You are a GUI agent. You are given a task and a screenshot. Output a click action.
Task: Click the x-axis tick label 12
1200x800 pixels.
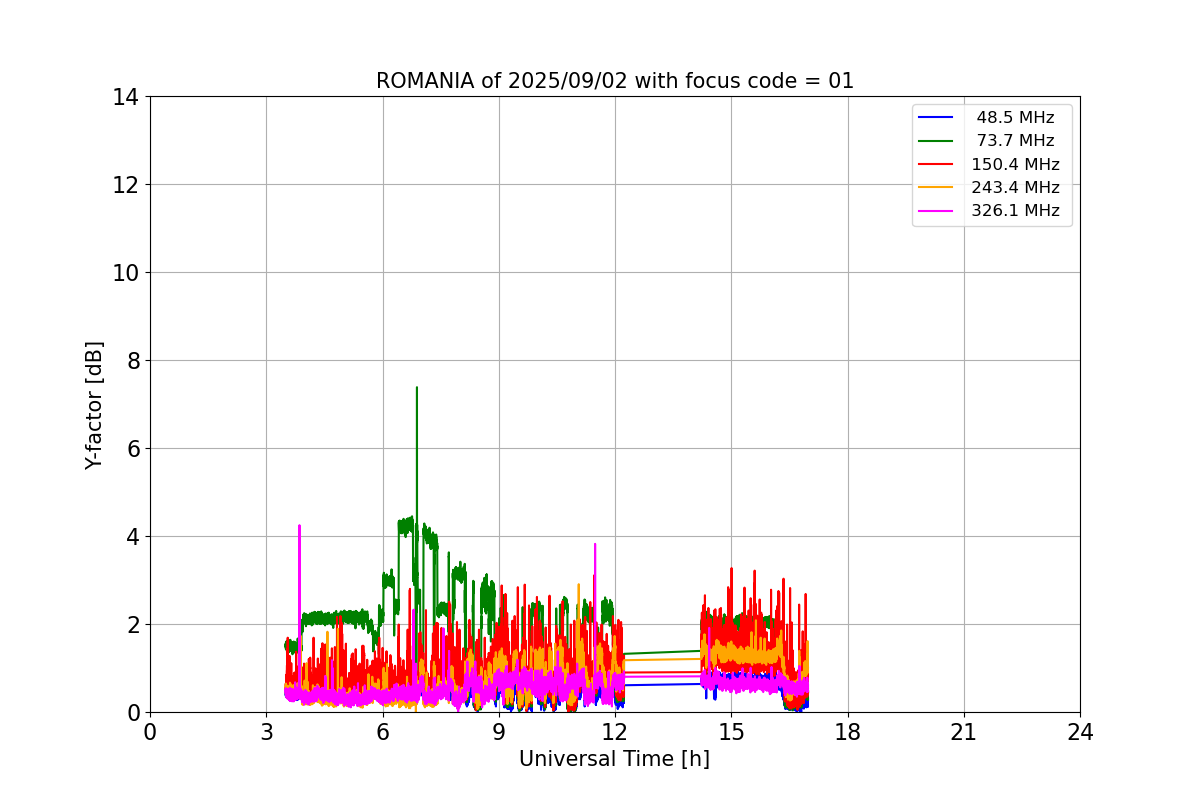pos(615,732)
